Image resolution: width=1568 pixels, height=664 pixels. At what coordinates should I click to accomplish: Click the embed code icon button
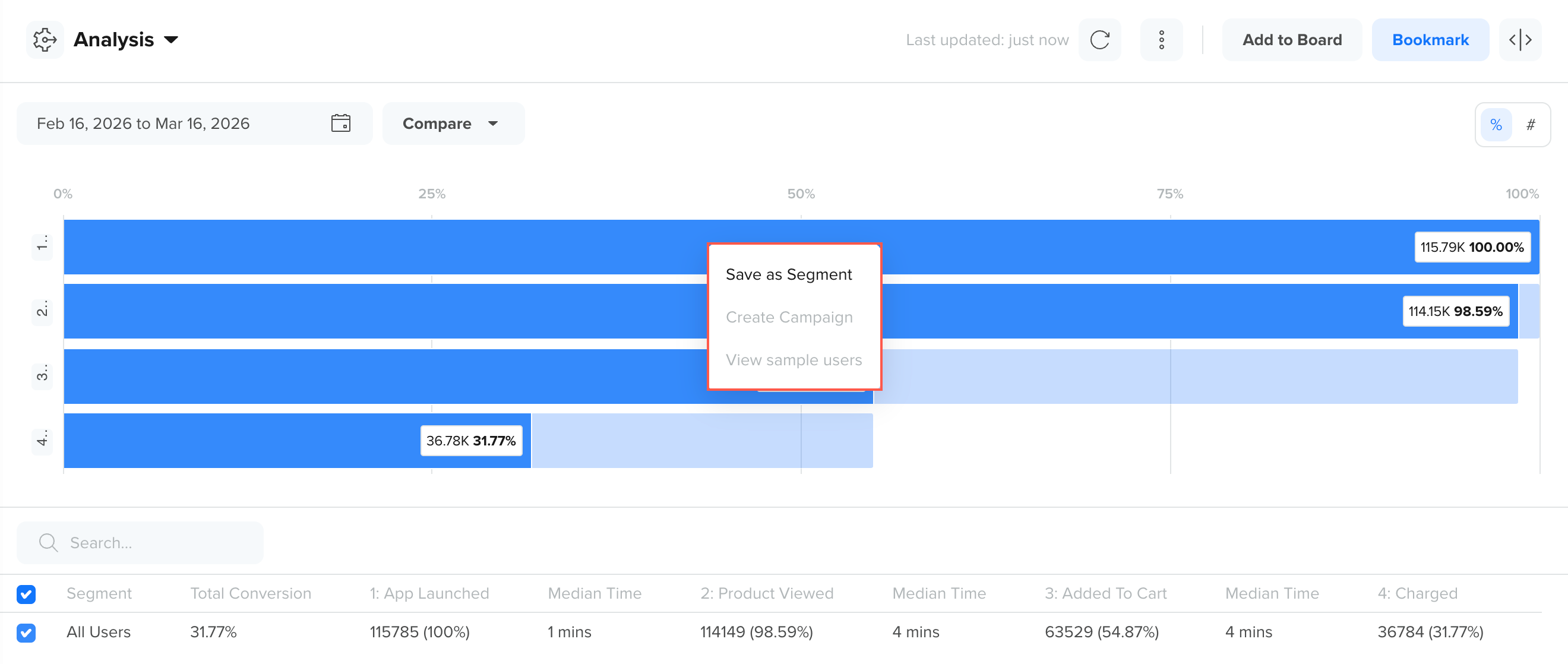(x=1519, y=40)
